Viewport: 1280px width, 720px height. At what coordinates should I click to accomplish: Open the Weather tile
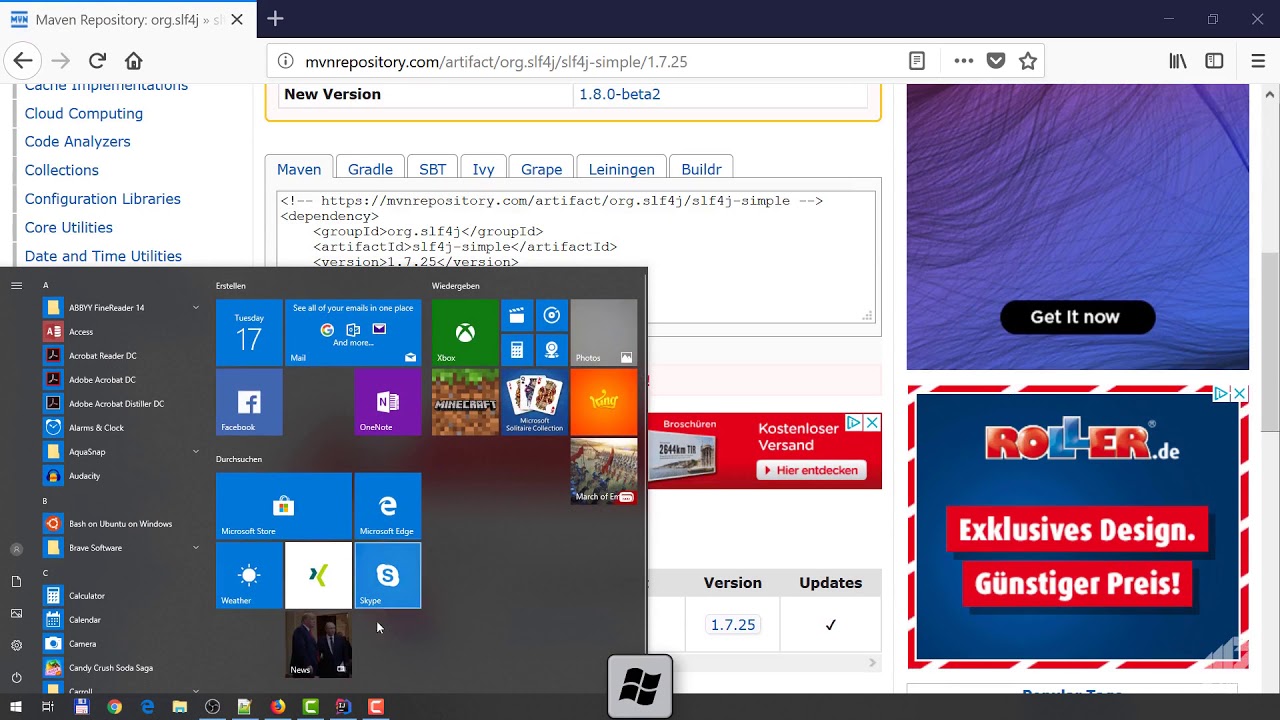click(249, 575)
